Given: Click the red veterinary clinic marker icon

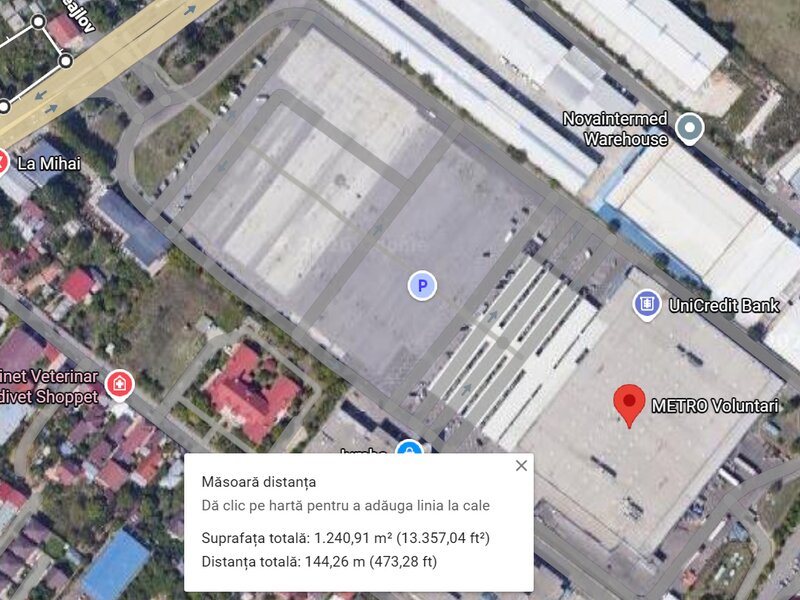Looking at the screenshot, I should (x=119, y=384).
